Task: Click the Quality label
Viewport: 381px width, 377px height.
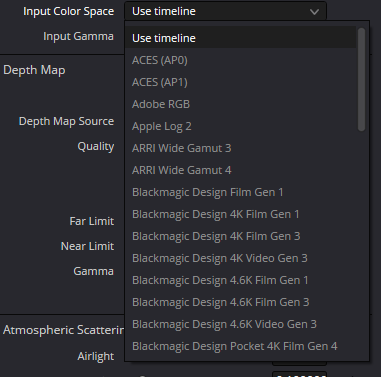Action: click(x=96, y=146)
